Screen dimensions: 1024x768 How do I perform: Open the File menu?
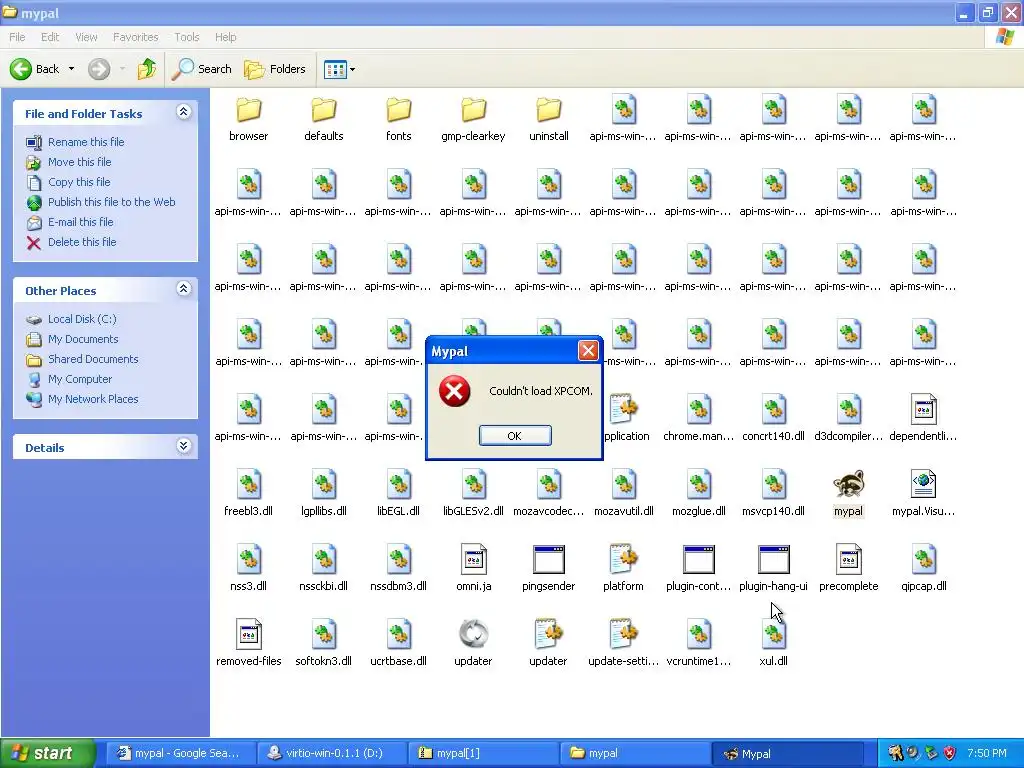(17, 37)
